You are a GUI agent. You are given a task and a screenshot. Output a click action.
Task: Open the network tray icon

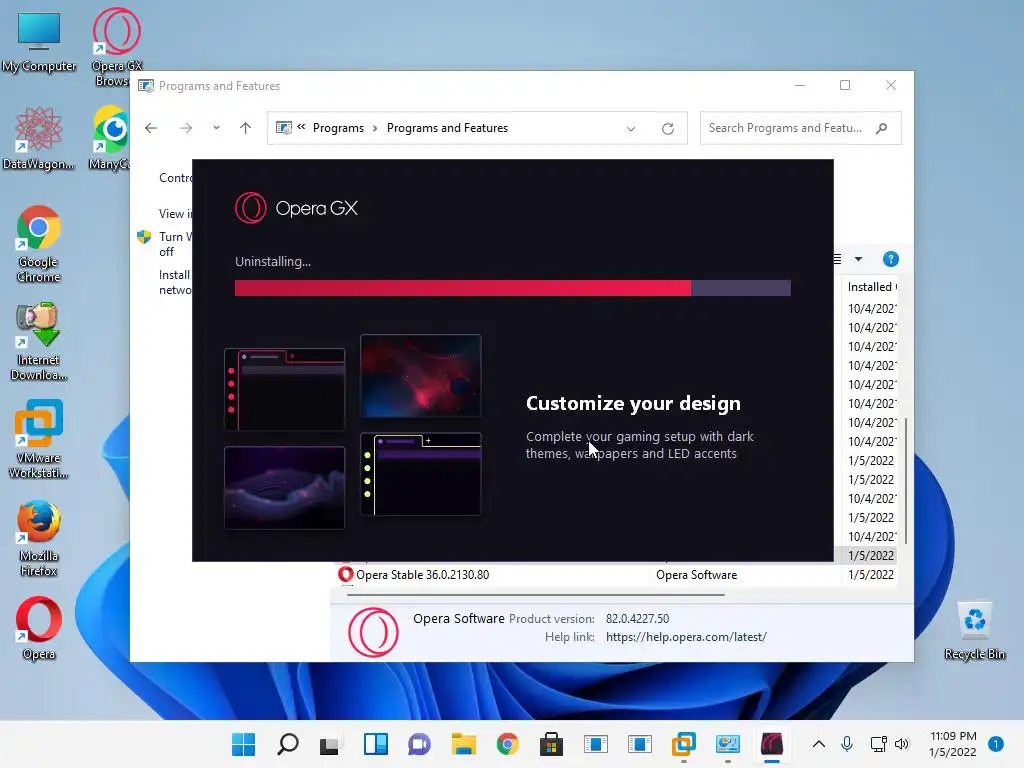878,744
